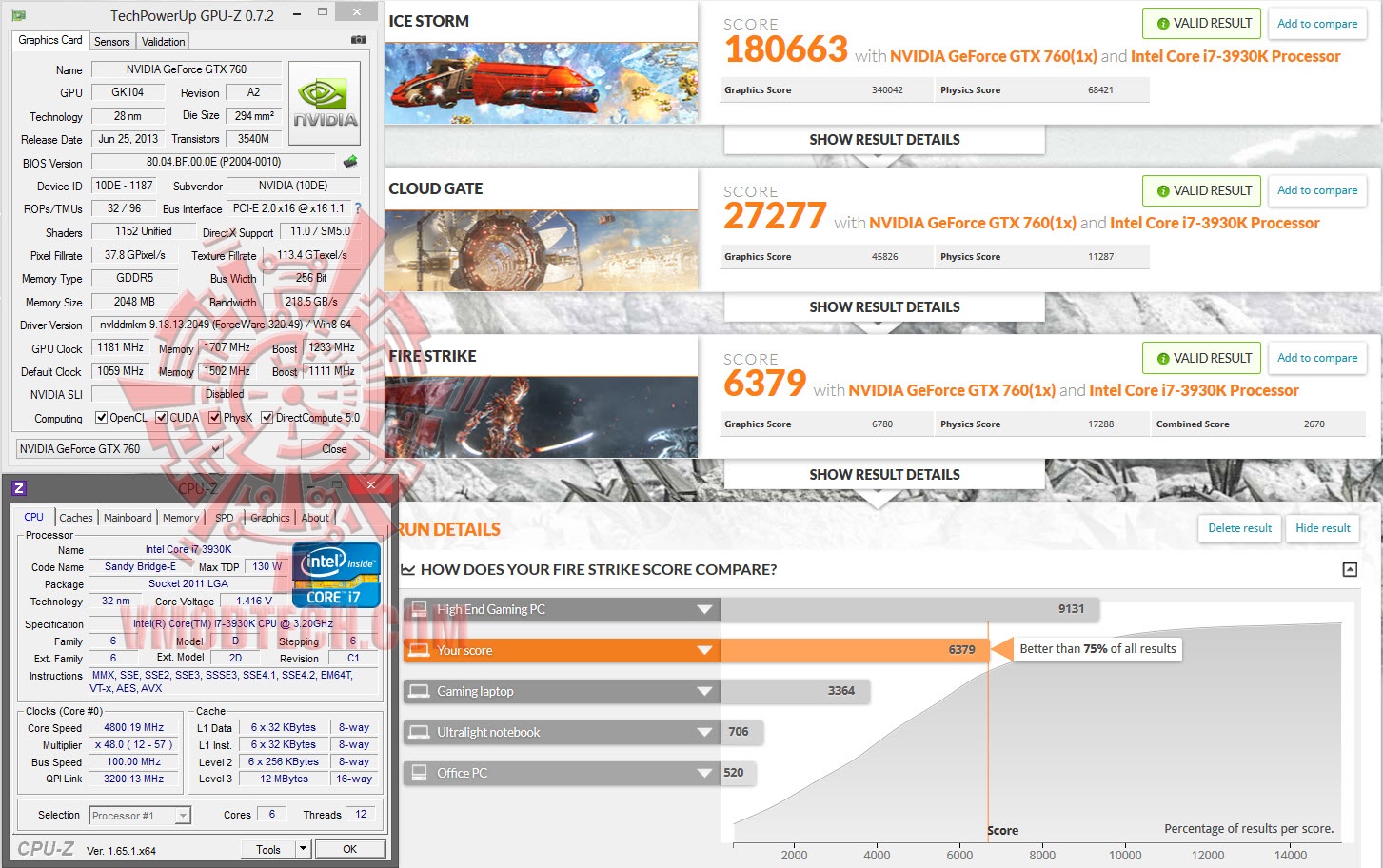The height and width of the screenshot is (868, 1383).
Task: Click the Ultralight notebook icon
Action: click(419, 732)
